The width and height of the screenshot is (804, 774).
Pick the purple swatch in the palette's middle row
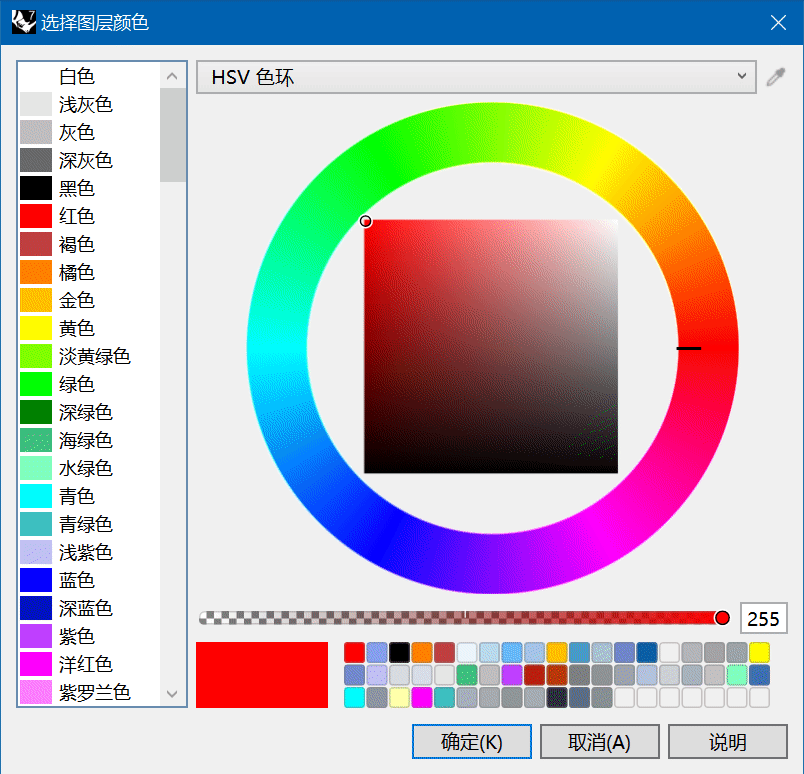click(512, 675)
